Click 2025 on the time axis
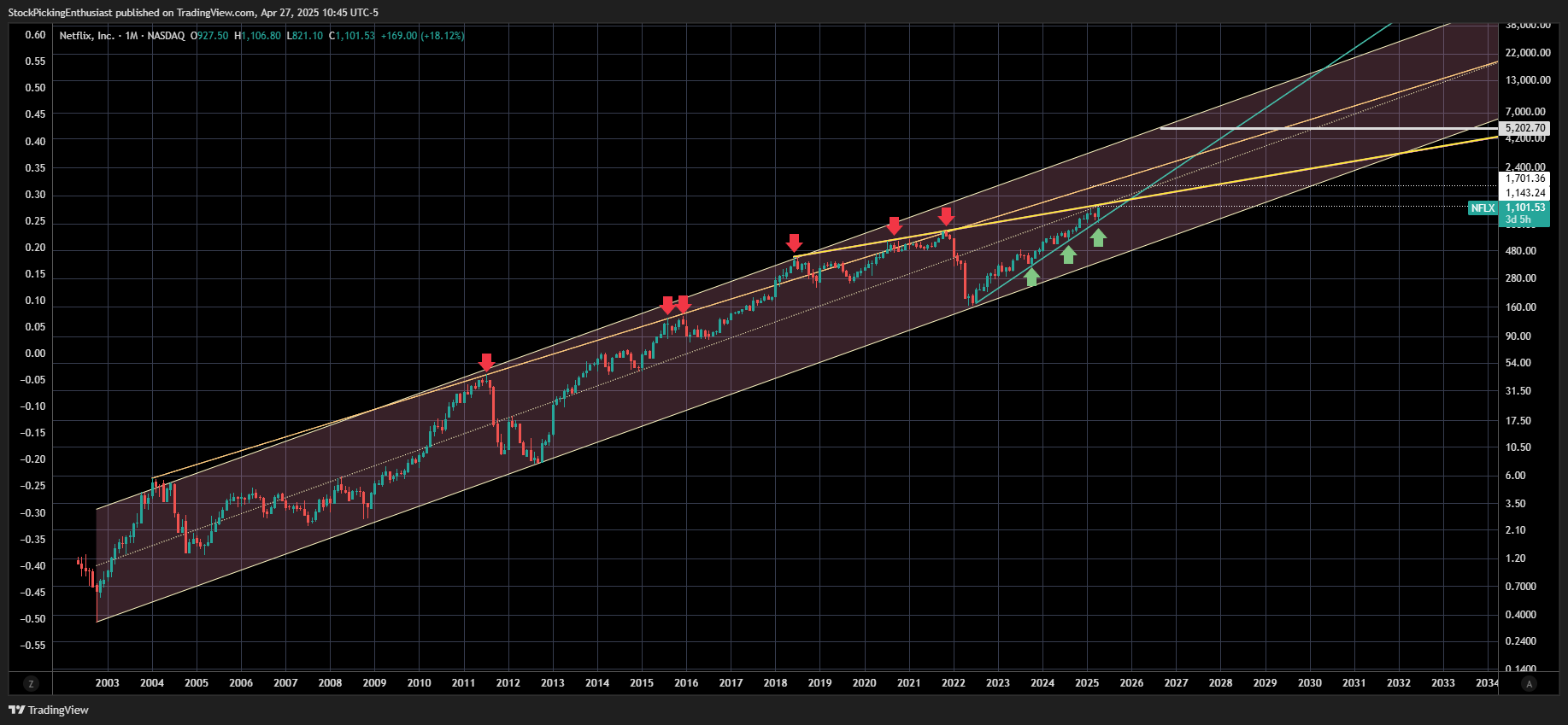Viewport: 1568px width, 725px height. [x=1087, y=683]
